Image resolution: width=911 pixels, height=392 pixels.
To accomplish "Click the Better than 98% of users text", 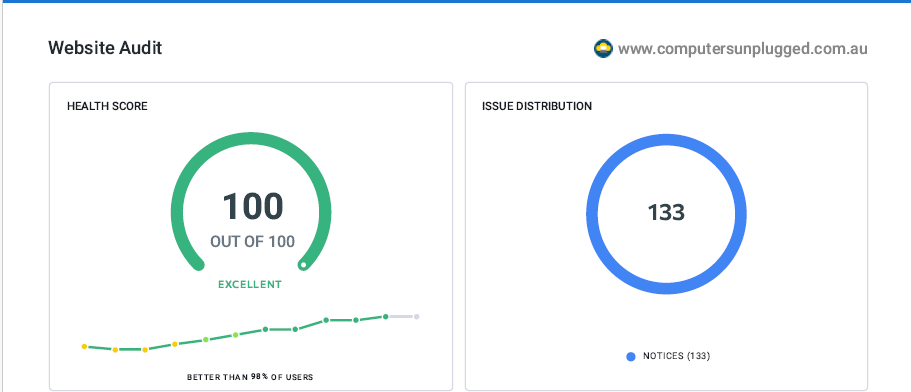I will 250,377.
